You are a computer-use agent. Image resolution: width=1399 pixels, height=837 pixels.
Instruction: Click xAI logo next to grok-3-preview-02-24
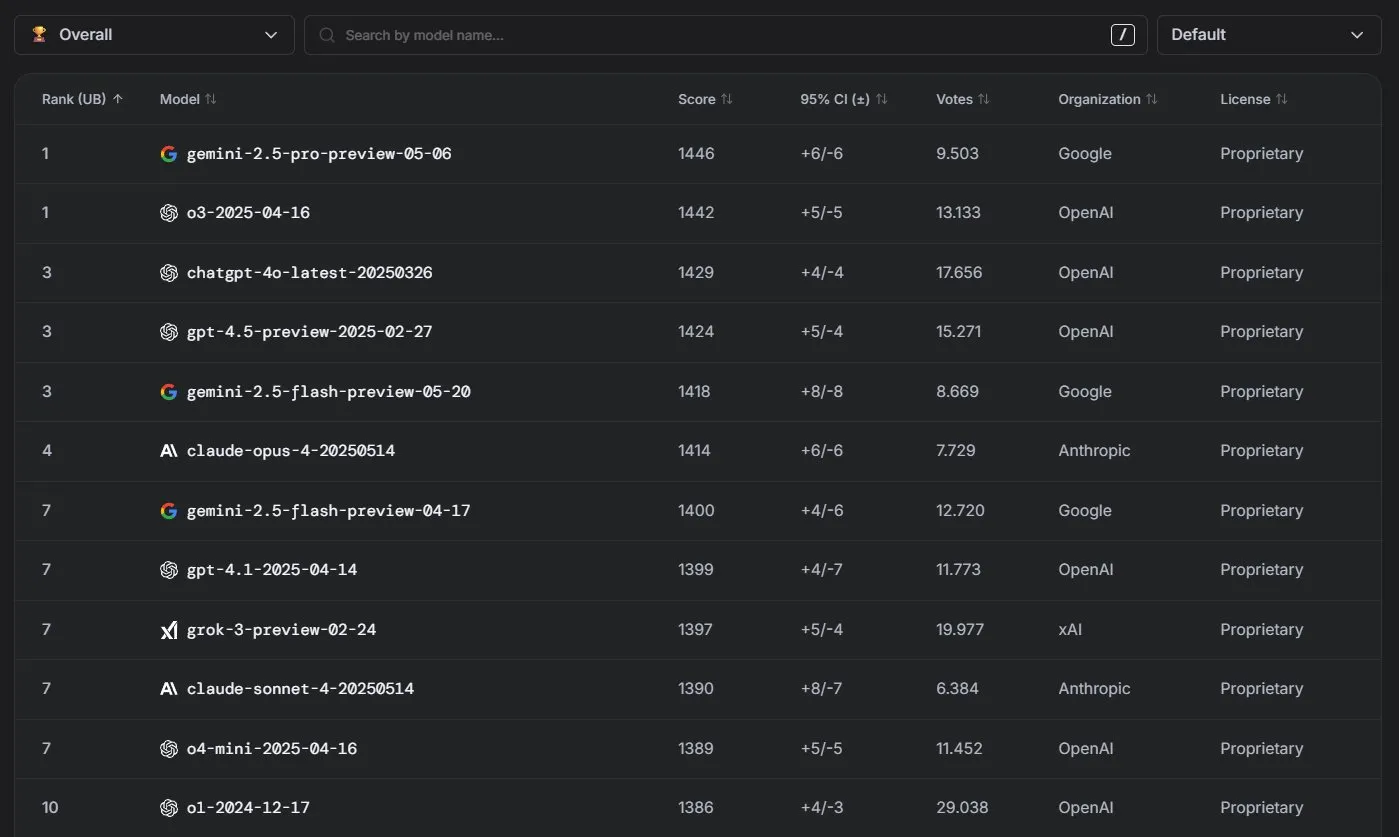click(x=169, y=630)
